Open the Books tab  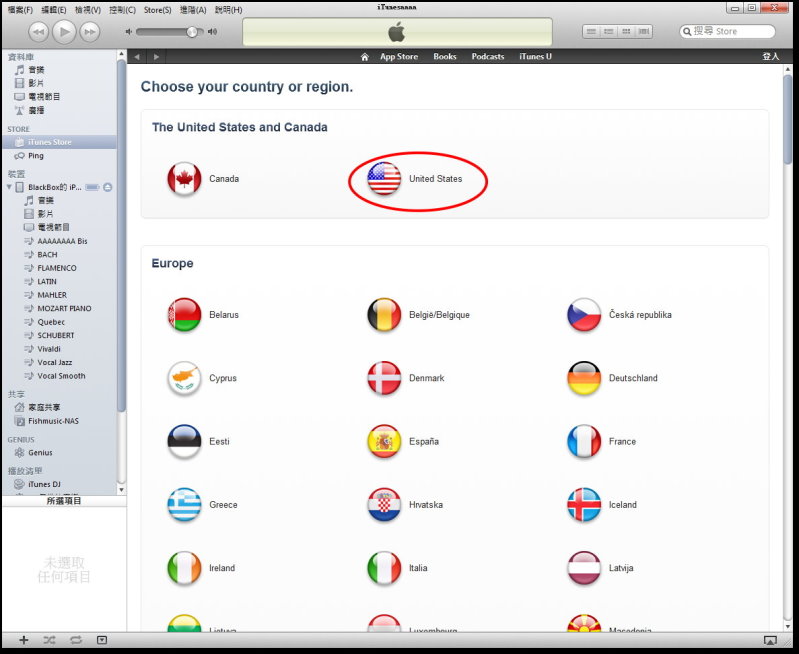pyautogui.click(x=445, y=57)
